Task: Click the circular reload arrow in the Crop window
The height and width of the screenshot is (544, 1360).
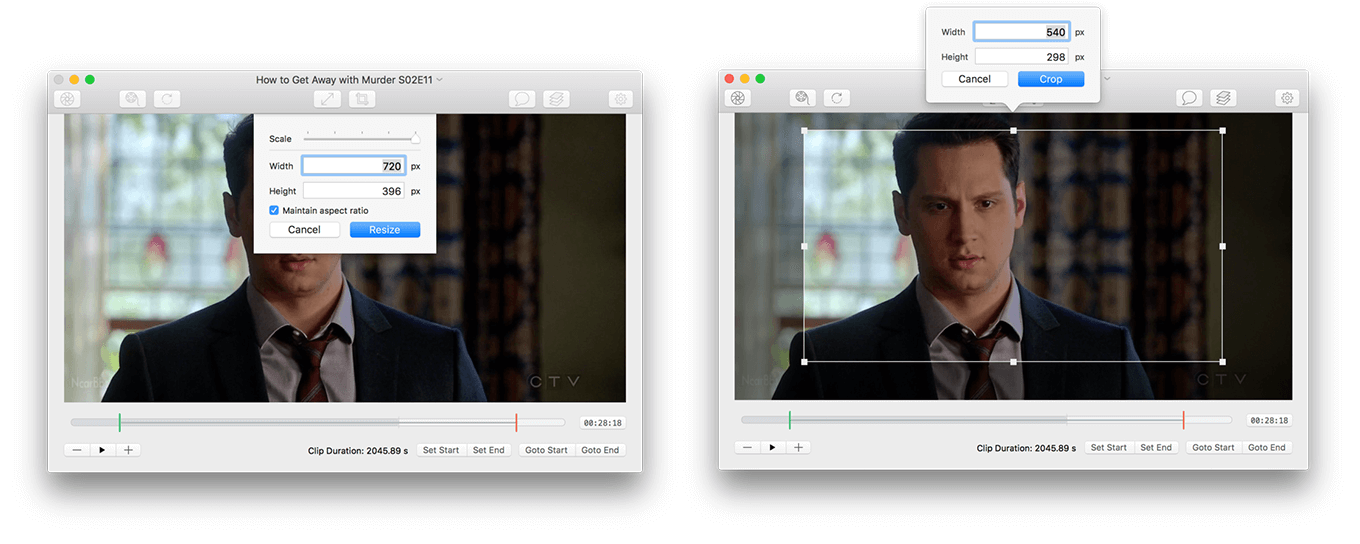Action: point(837,98)
